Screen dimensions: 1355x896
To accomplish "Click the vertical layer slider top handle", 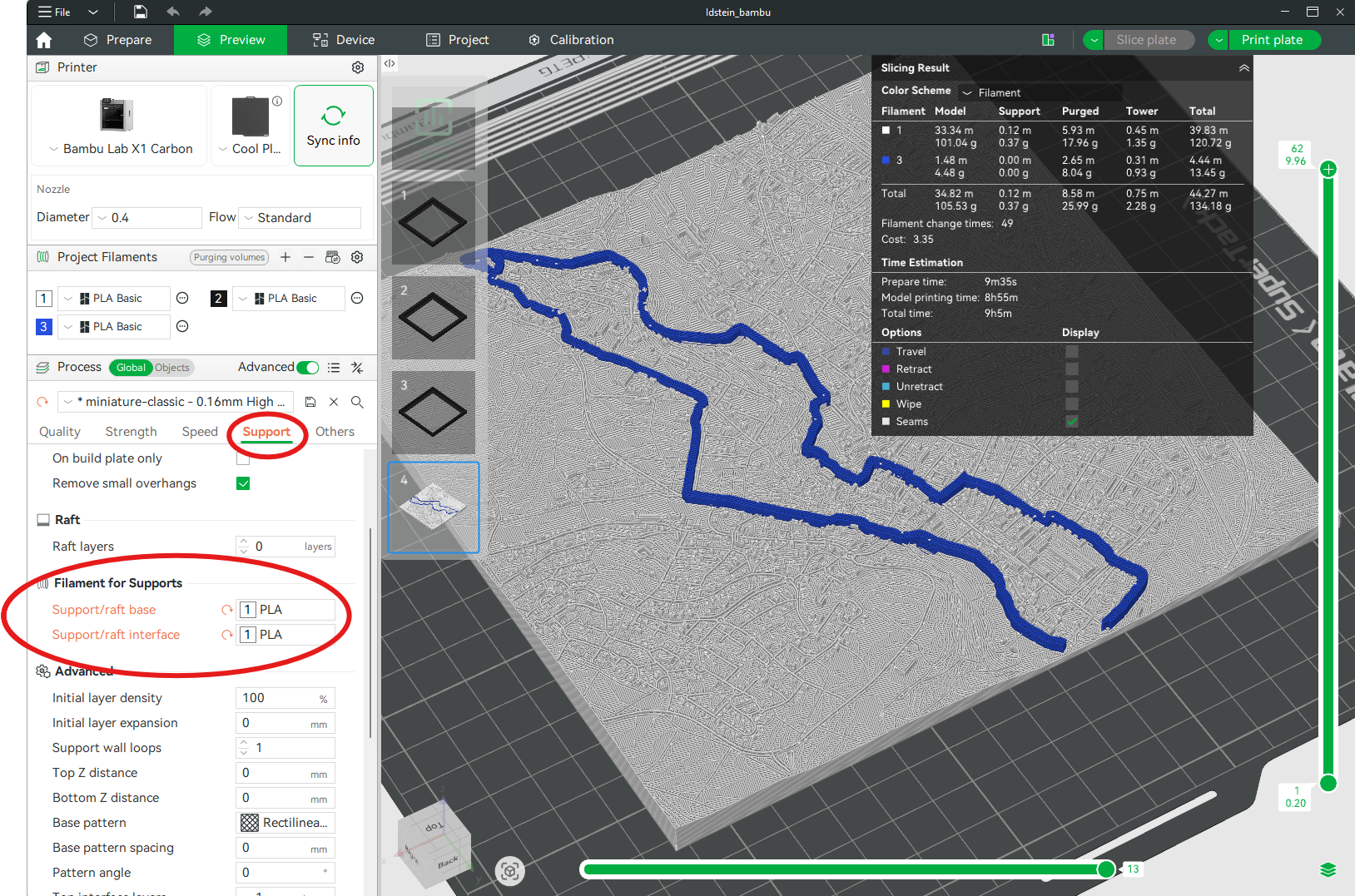I will pyautogui.click(x=1328, y=170).
